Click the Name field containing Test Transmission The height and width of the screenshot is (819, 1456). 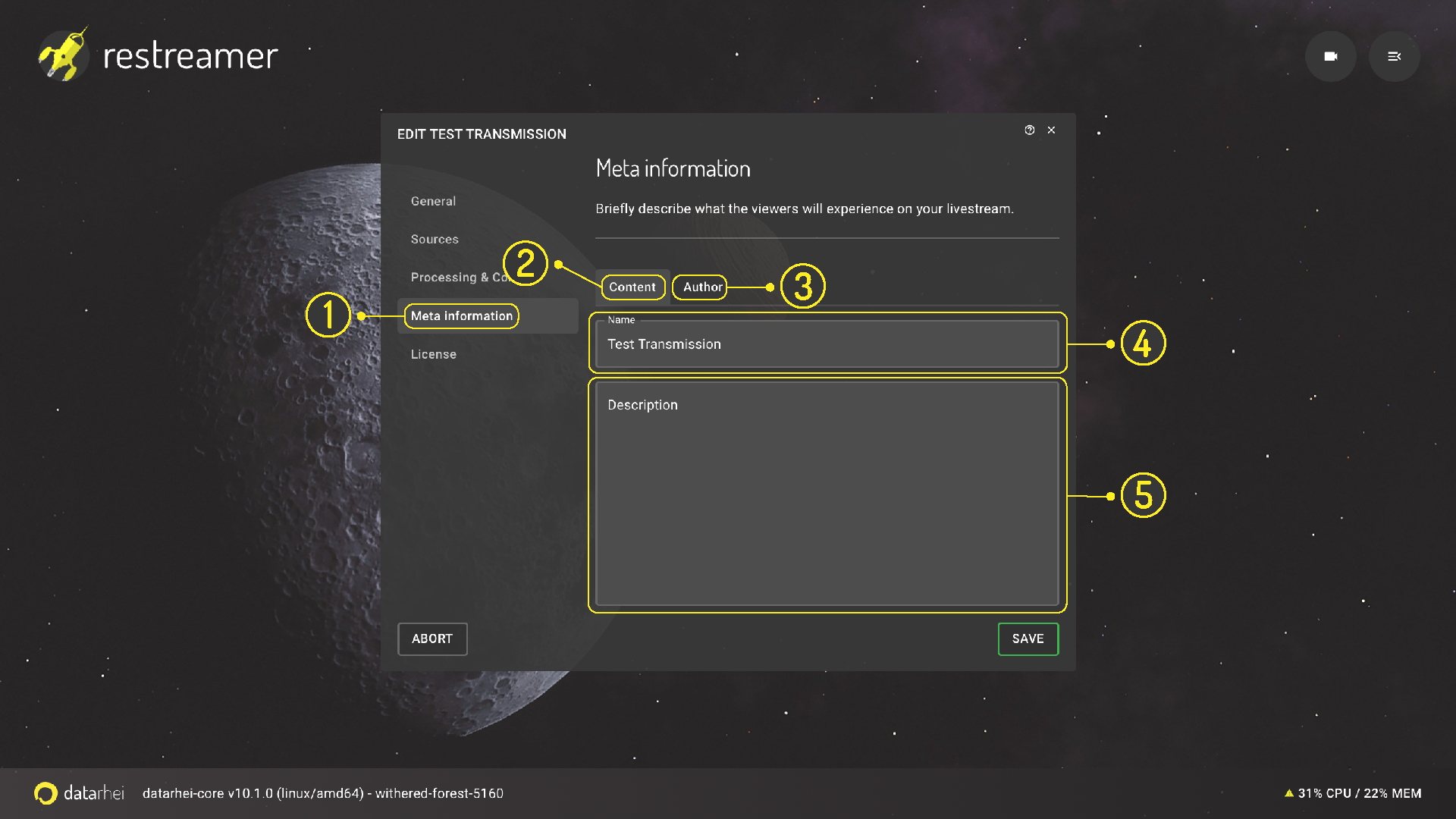(x=826, y=344)
